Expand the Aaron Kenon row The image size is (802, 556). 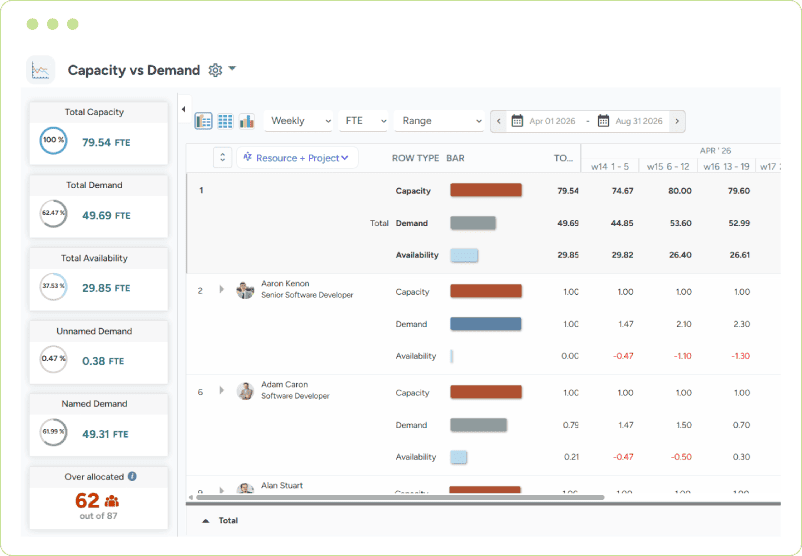[221, 289]
